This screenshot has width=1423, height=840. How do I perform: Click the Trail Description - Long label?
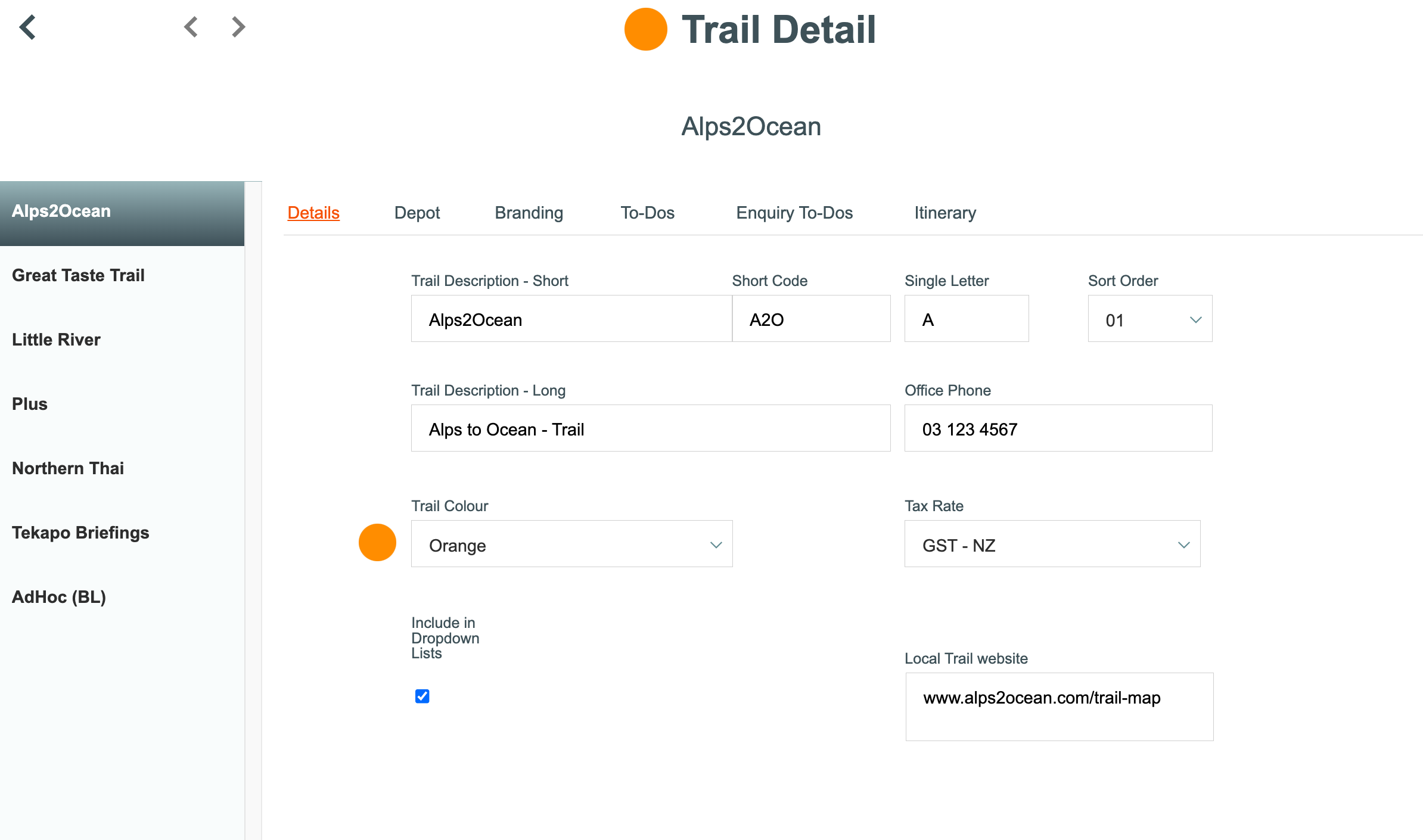coord(488,390)
